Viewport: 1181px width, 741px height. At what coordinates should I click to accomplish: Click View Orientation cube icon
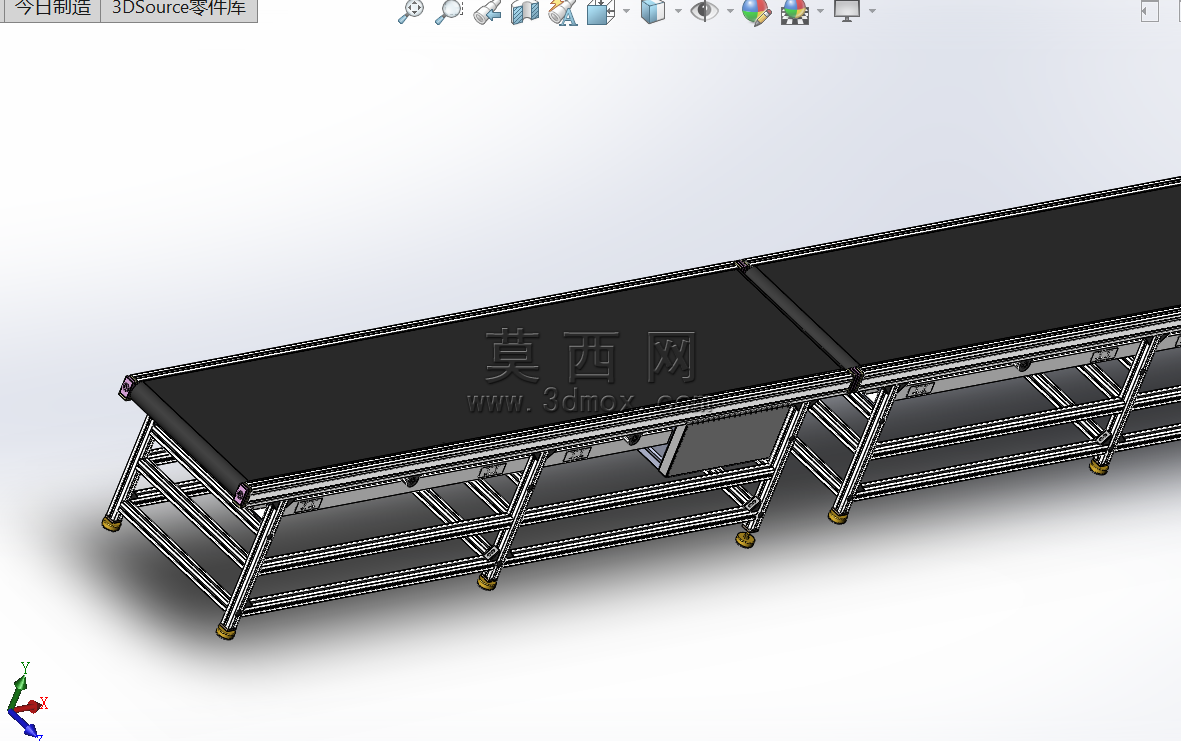coord(601,12)
